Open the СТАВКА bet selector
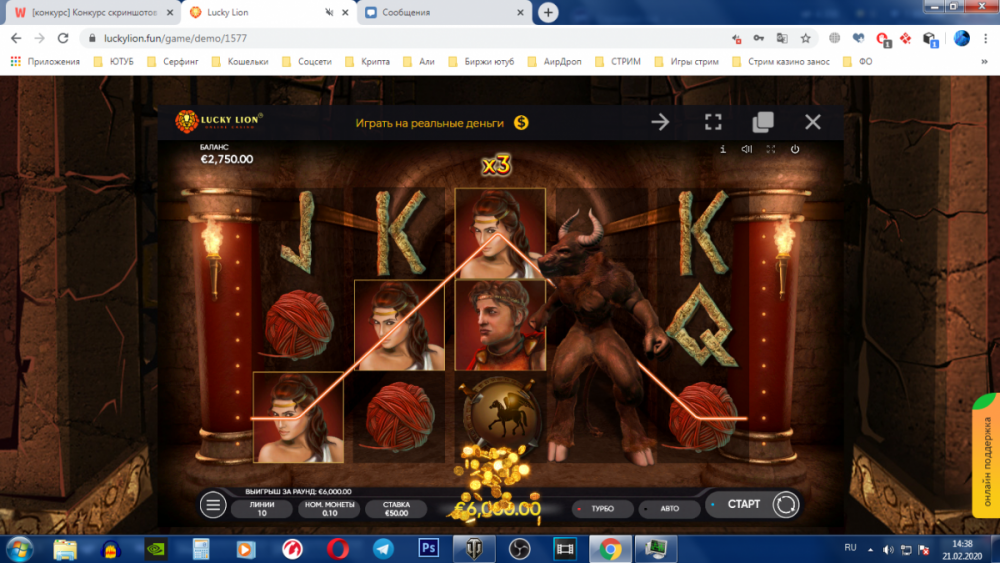This screenshot has width=1000, height=563. 397,508
